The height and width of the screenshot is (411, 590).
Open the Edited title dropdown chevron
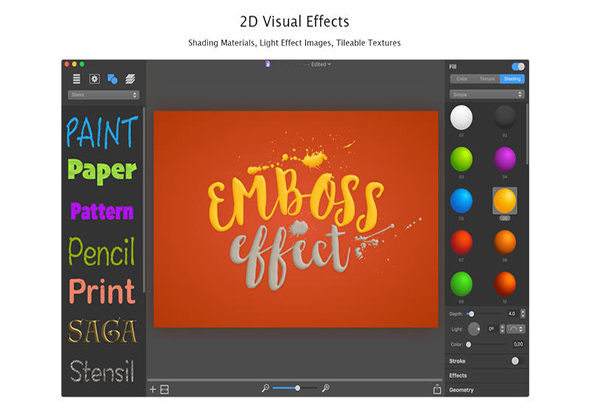[329, 64]
